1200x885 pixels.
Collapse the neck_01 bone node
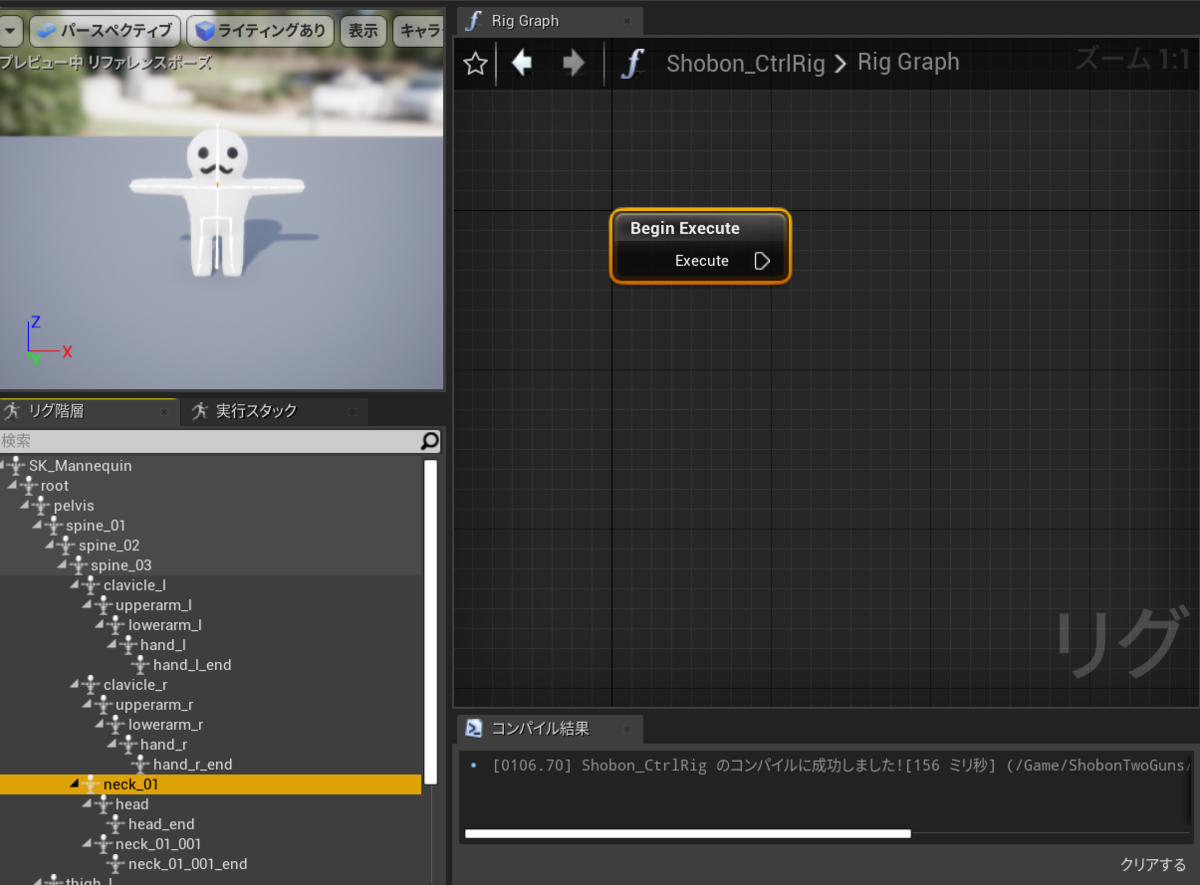(x=75, y=784)
